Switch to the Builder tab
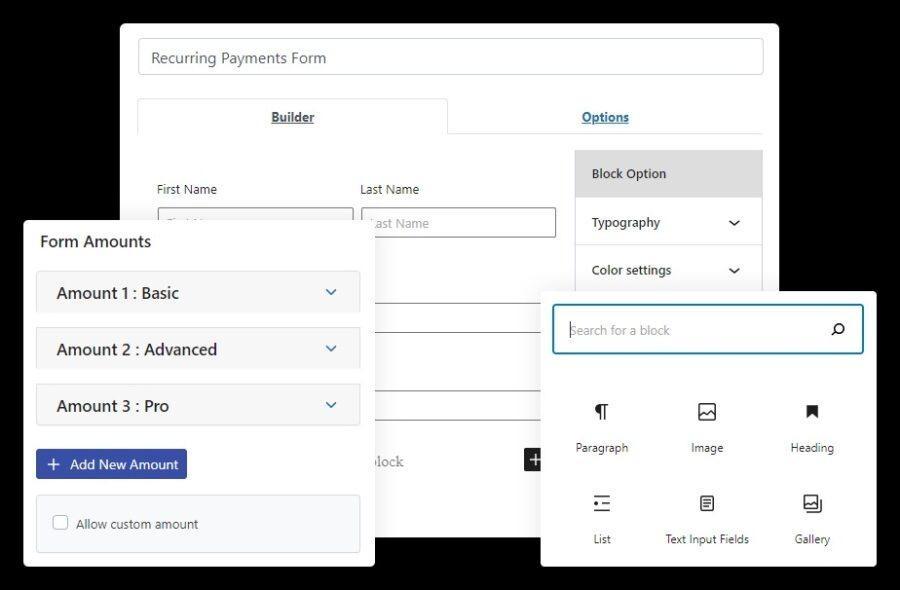The image size is (900, 590). click(292, 117)
